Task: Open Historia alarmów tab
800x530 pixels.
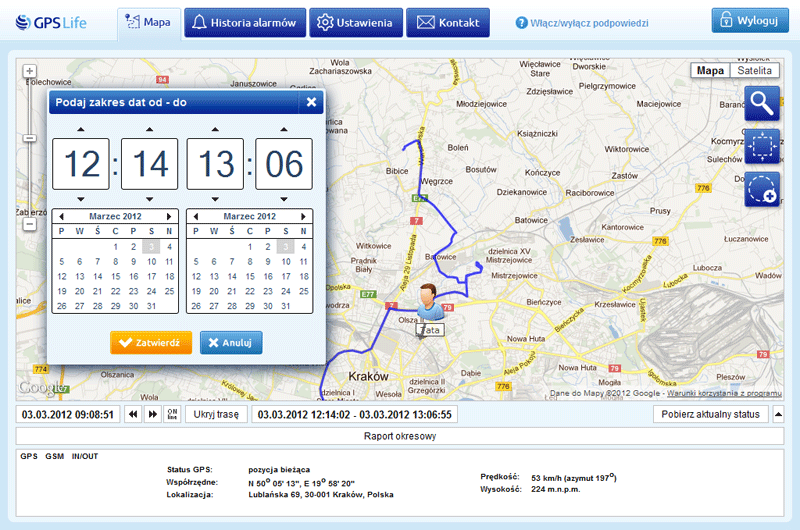Action: 245,23
